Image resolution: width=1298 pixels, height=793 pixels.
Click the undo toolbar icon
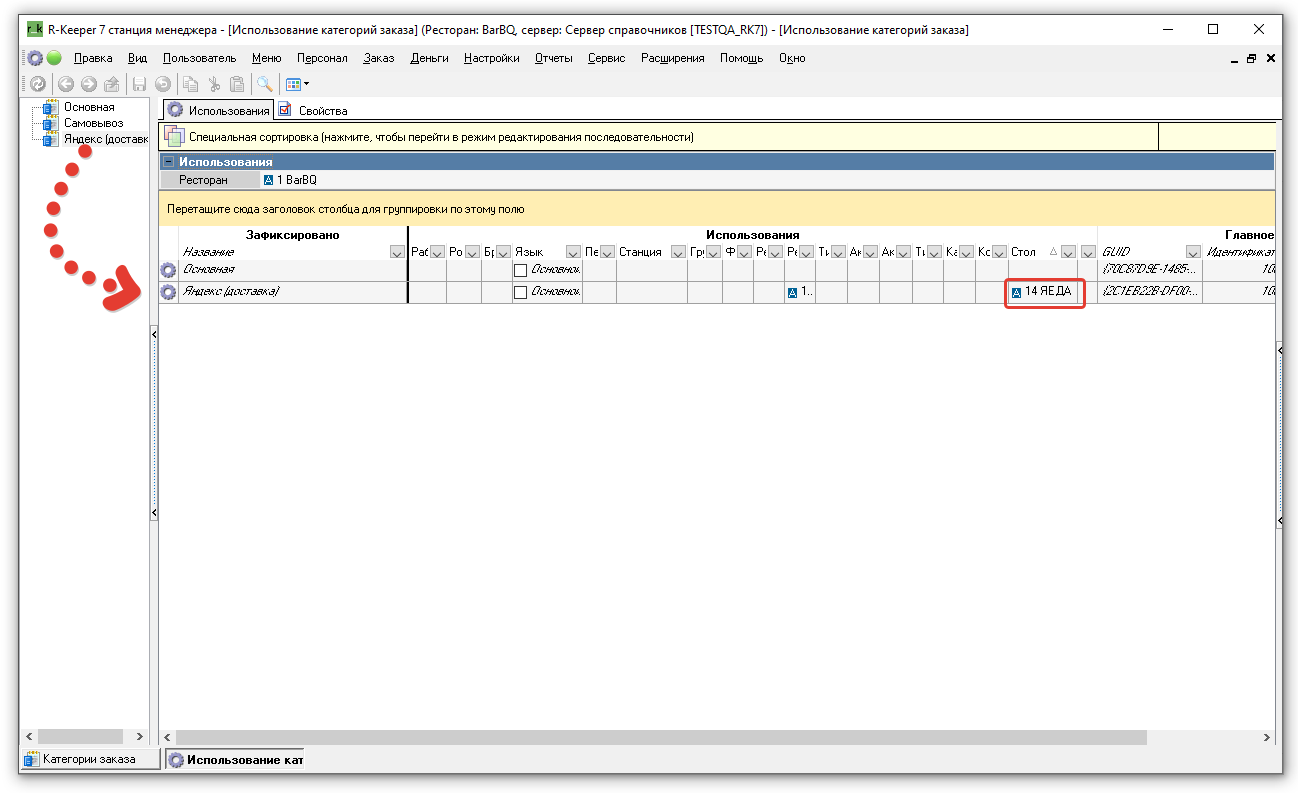coord(162,85)
